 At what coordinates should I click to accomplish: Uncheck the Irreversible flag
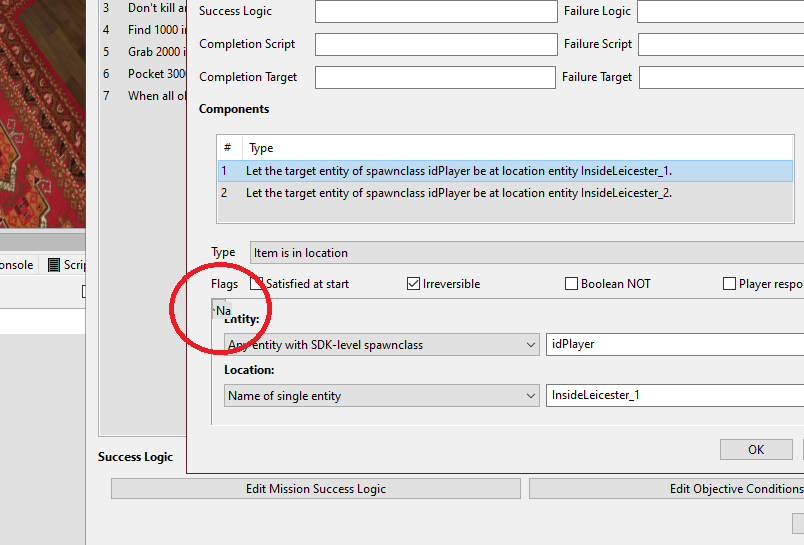click(413, 284)
